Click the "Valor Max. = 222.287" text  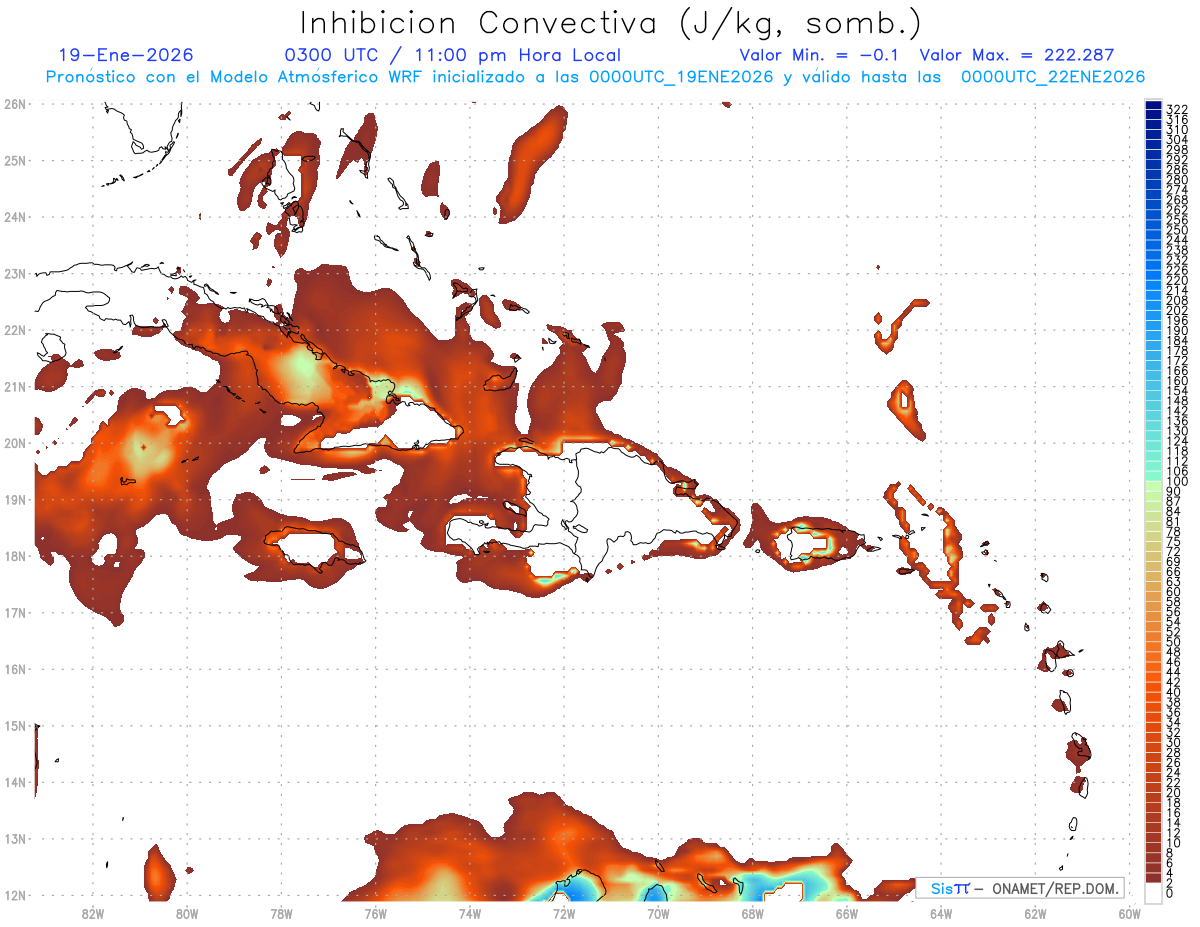pyautogui.click(x=1016, y=55)
